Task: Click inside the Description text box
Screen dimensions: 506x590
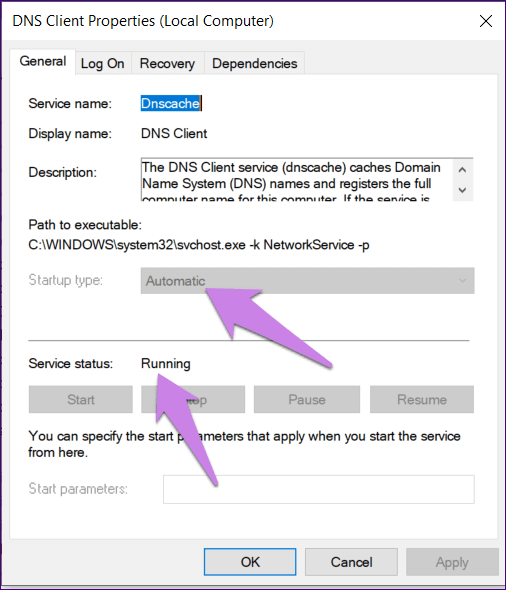Action: coord(296,179)
